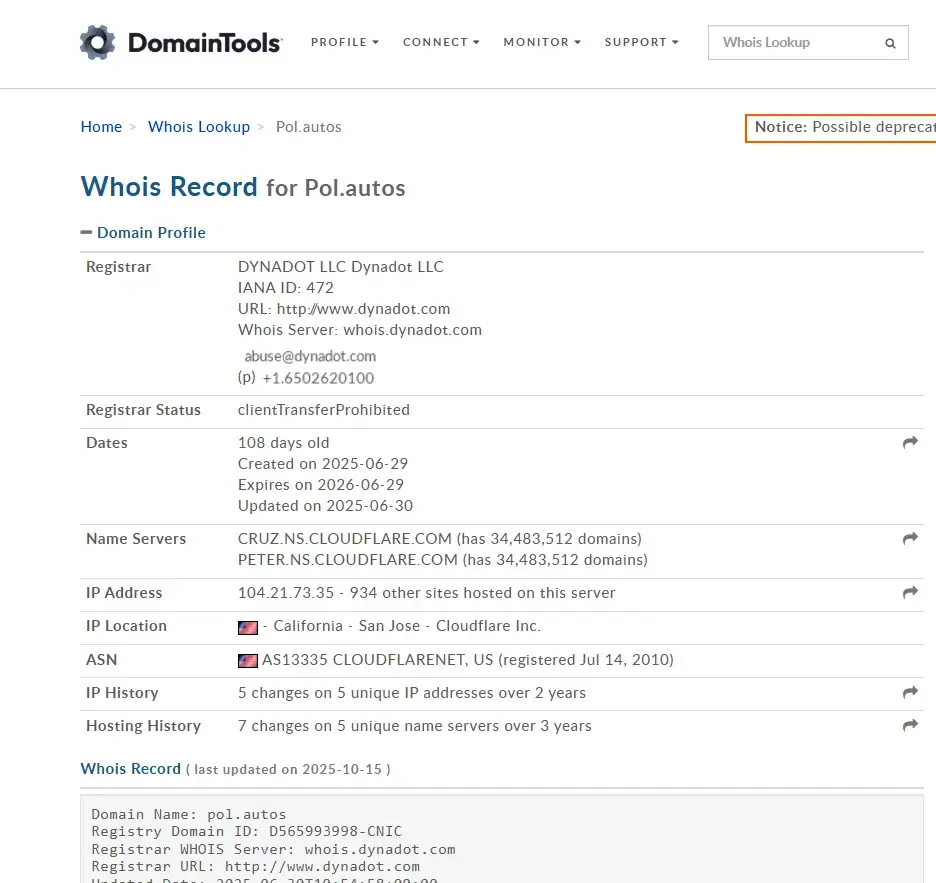936x883 pixels.
Task: Click the DomainTools gear logo
Action: (97, 42)
